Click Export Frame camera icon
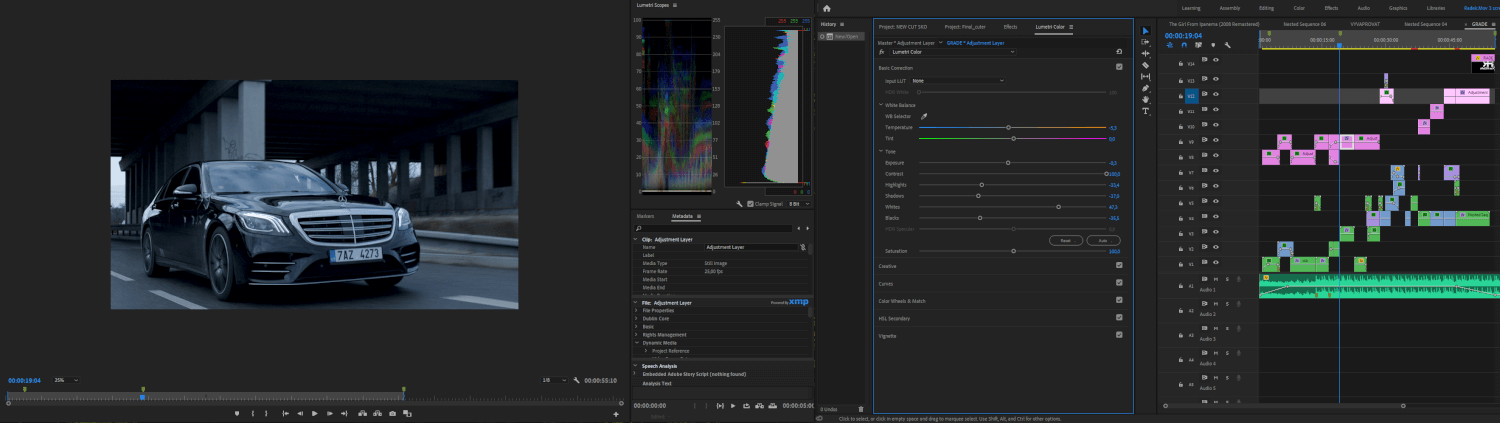The width and height of the screenshot is (1500, 423). pyautogui.click(x=392, y=413)
